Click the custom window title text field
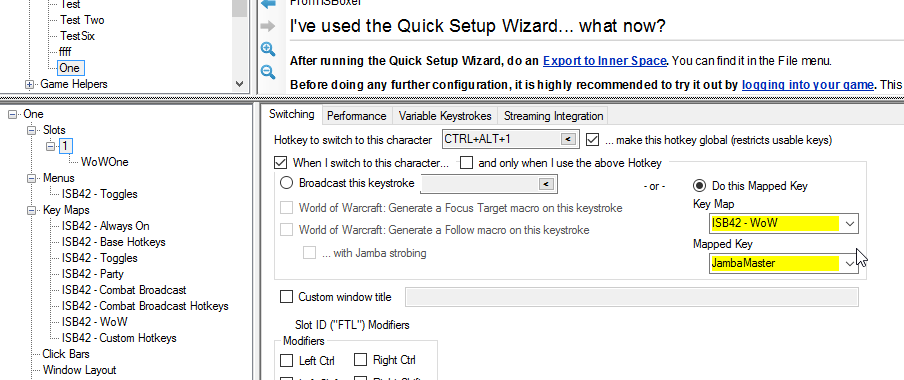The width and height of the screenshot is (904, 380). pyautogui.click(x=632, y=297)
